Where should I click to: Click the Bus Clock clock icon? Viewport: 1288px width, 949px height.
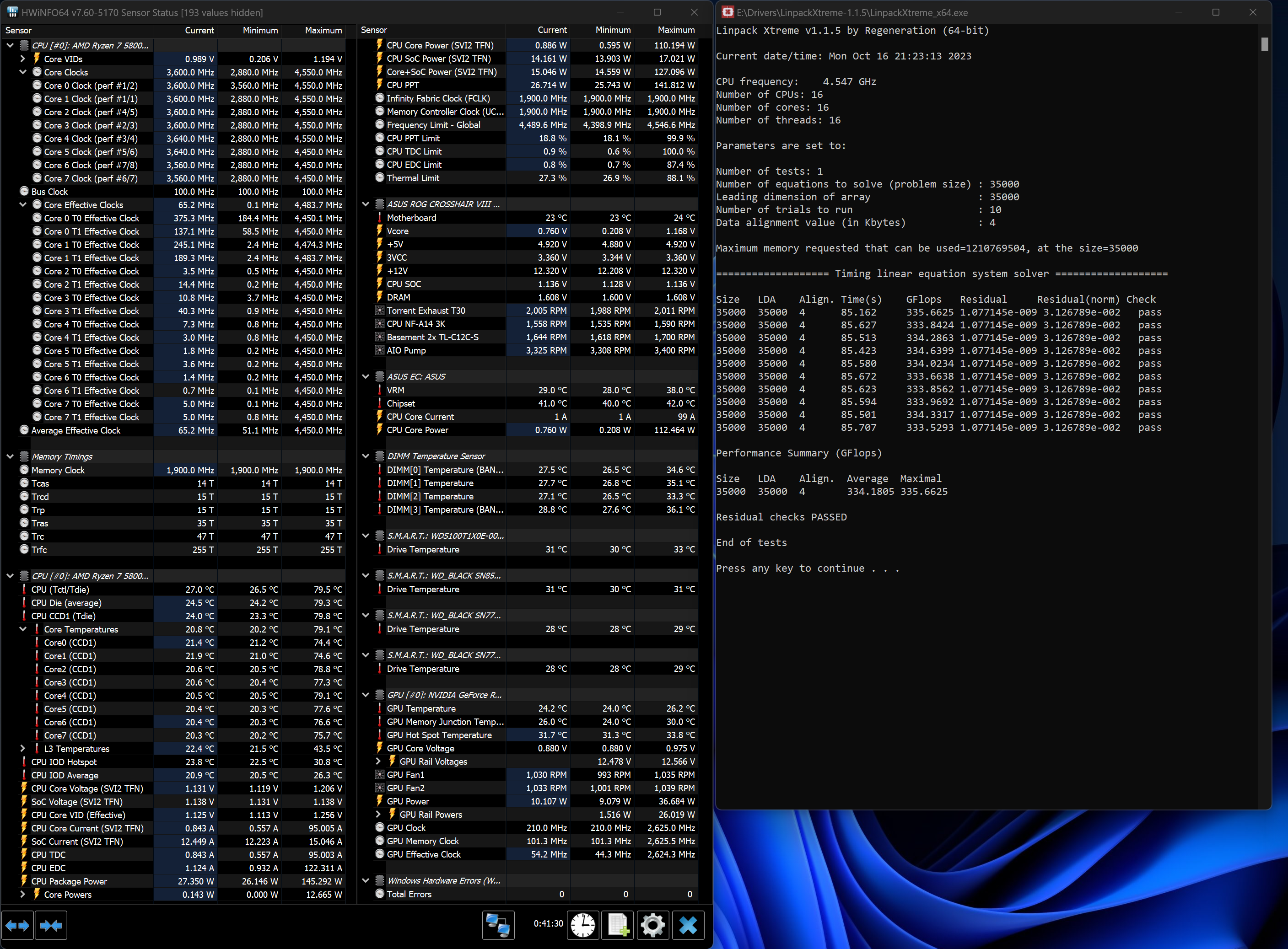tap(24, 191)
